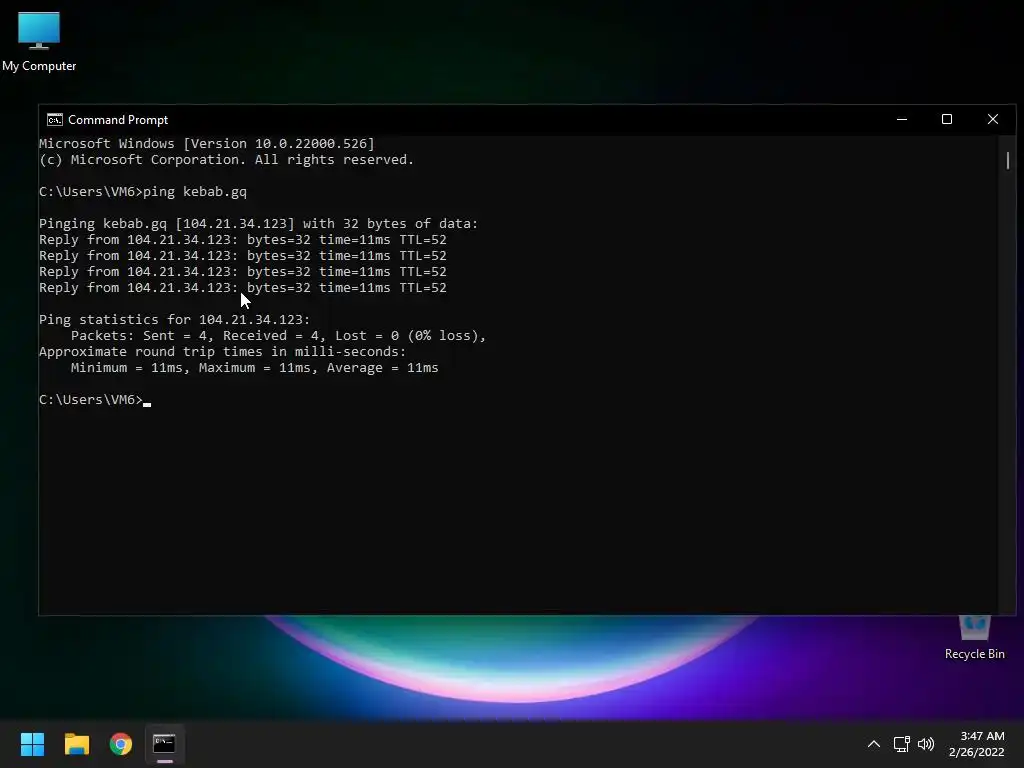Click the Microsoft Windows version line
Image resolution: width=1024 pixels, height=768 pixels.
point(207,144)
